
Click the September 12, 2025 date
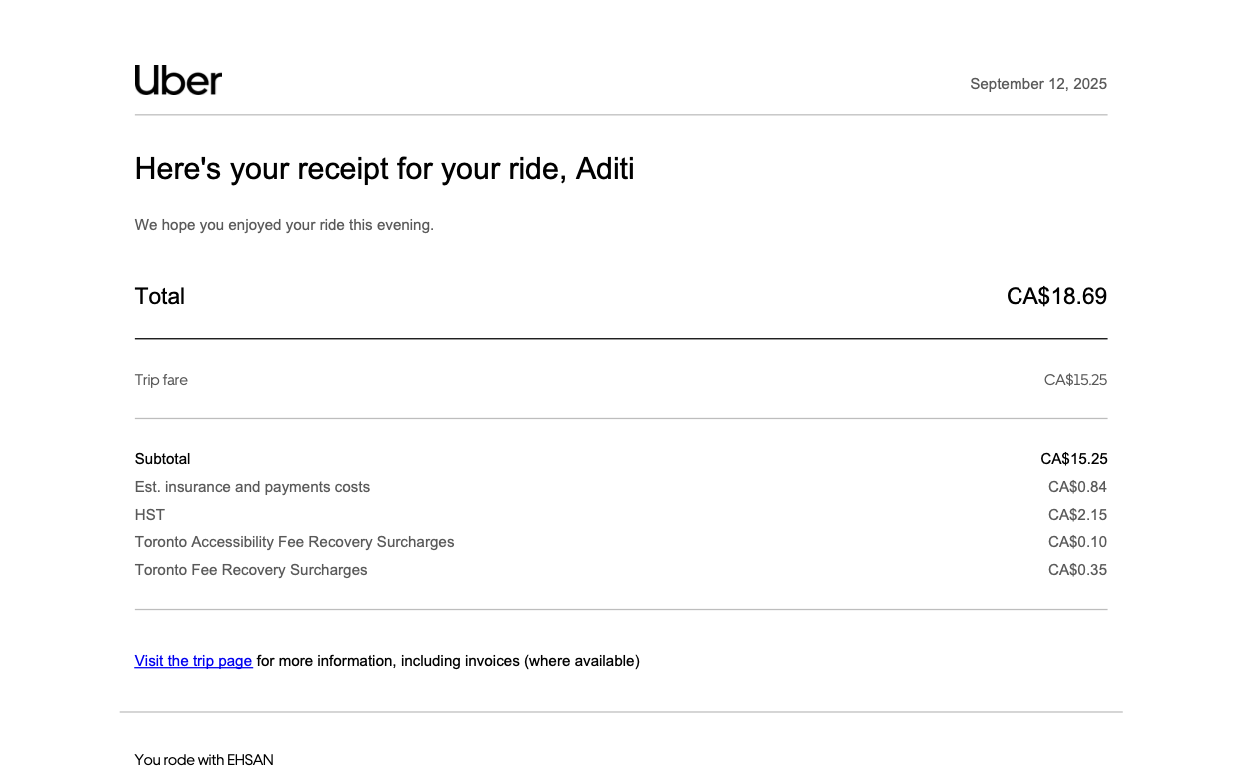point(1038,84)
